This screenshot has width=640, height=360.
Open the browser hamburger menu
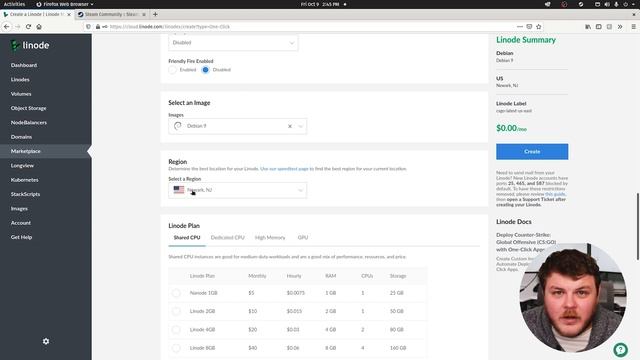pyautogui.click(x=633, y=27)
